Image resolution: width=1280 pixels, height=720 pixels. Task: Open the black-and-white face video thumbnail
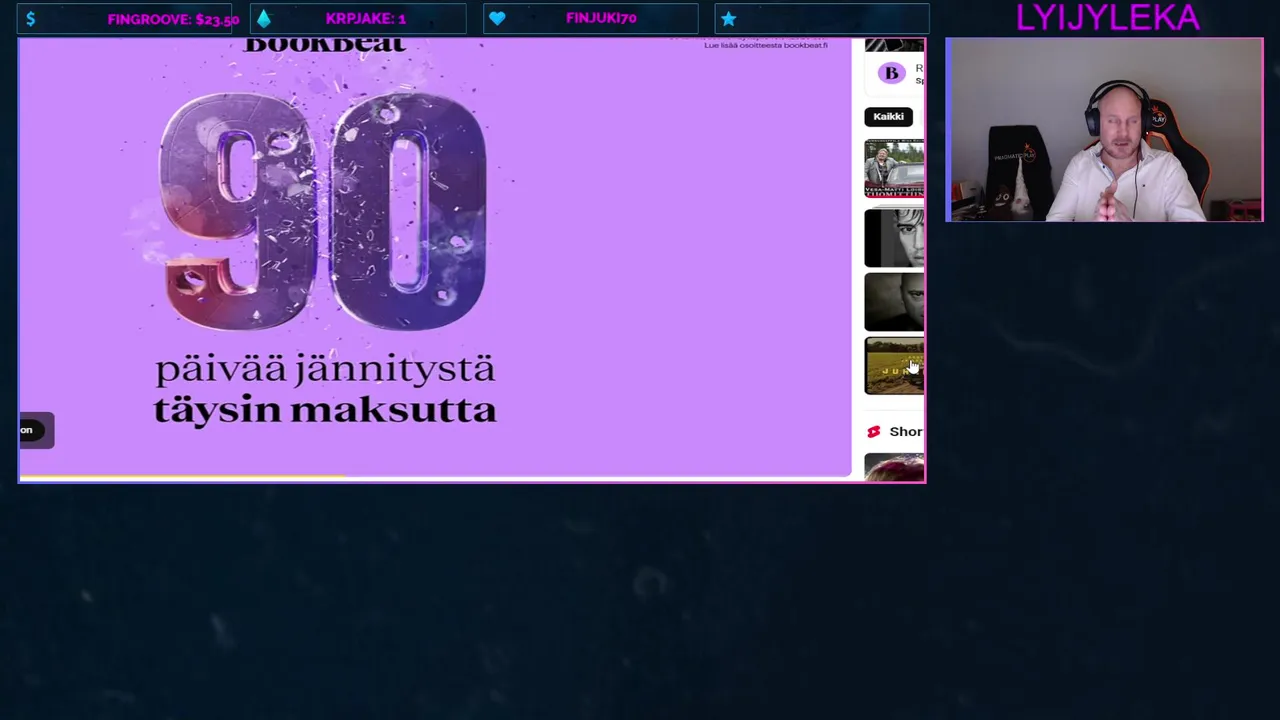pyautogui.click(x=894, y=238)
